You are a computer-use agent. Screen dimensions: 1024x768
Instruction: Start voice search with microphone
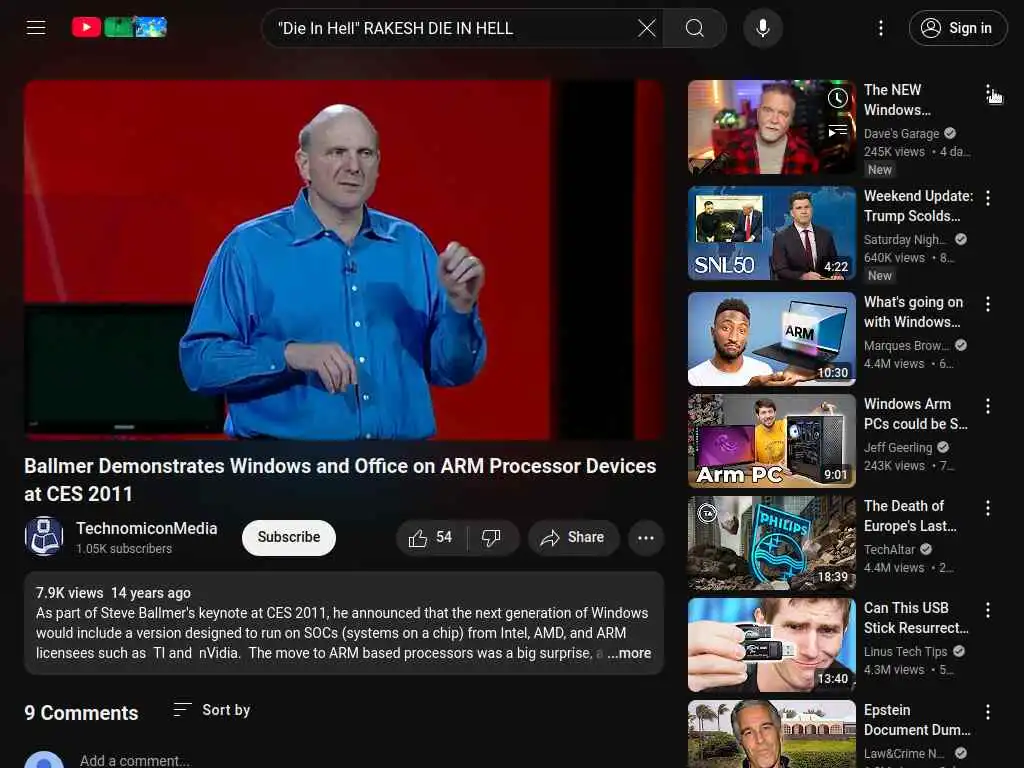click(763, 28)
